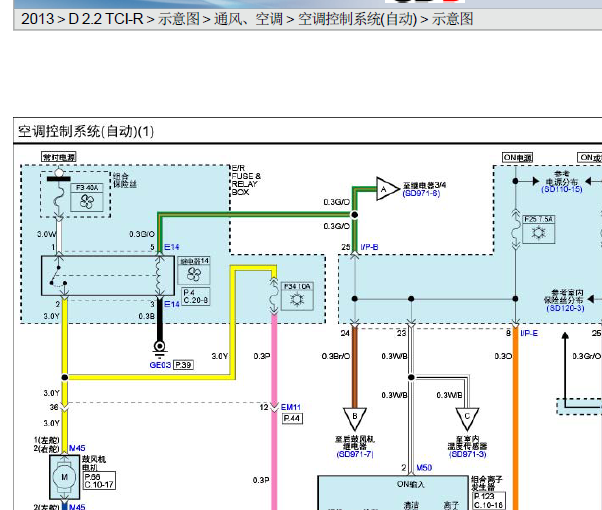Click the 0.3B black ground wire label
The width and height of the screenshot is (602, 510).
point(147,316)
